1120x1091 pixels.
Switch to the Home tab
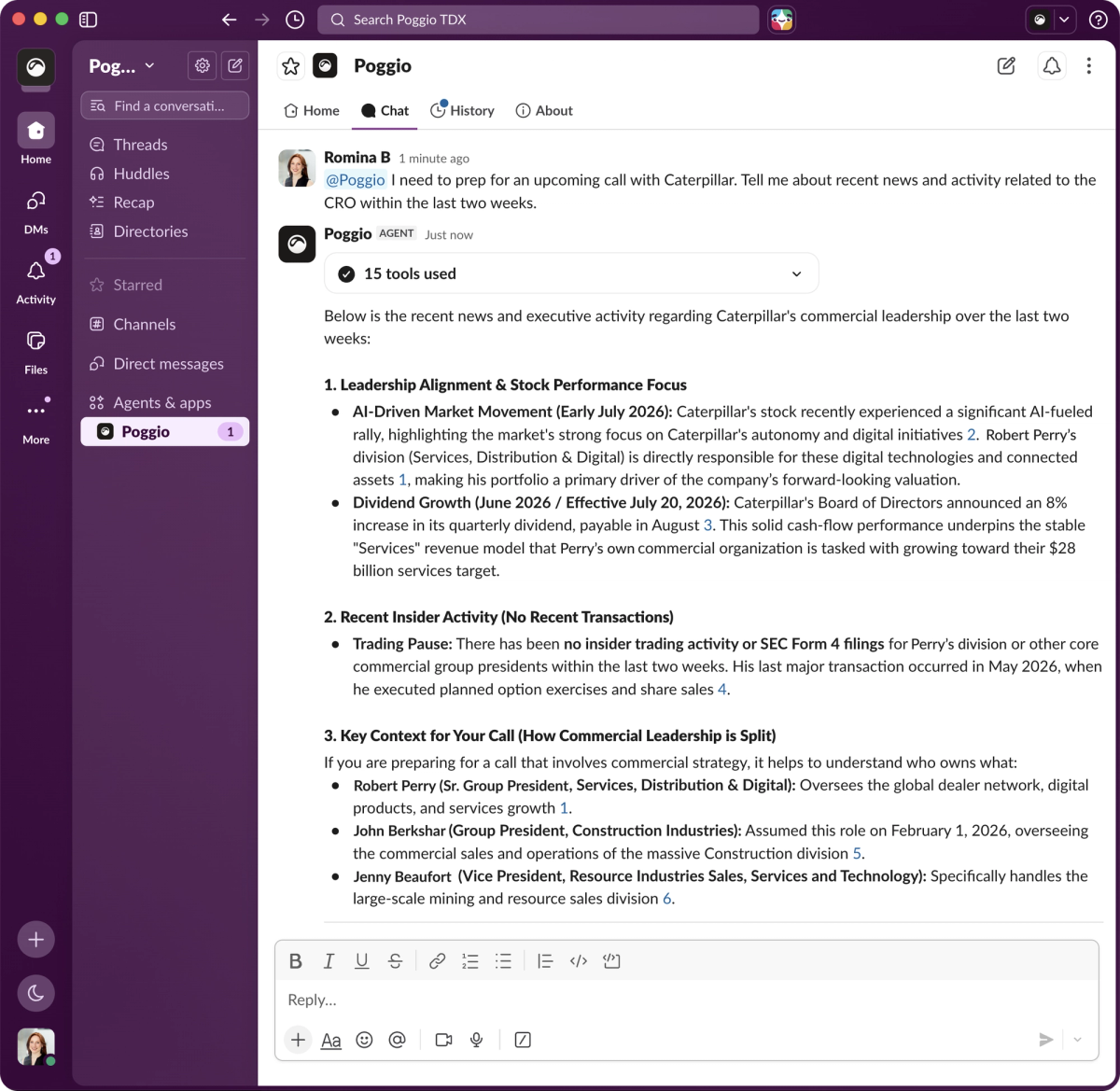[312, 110]
